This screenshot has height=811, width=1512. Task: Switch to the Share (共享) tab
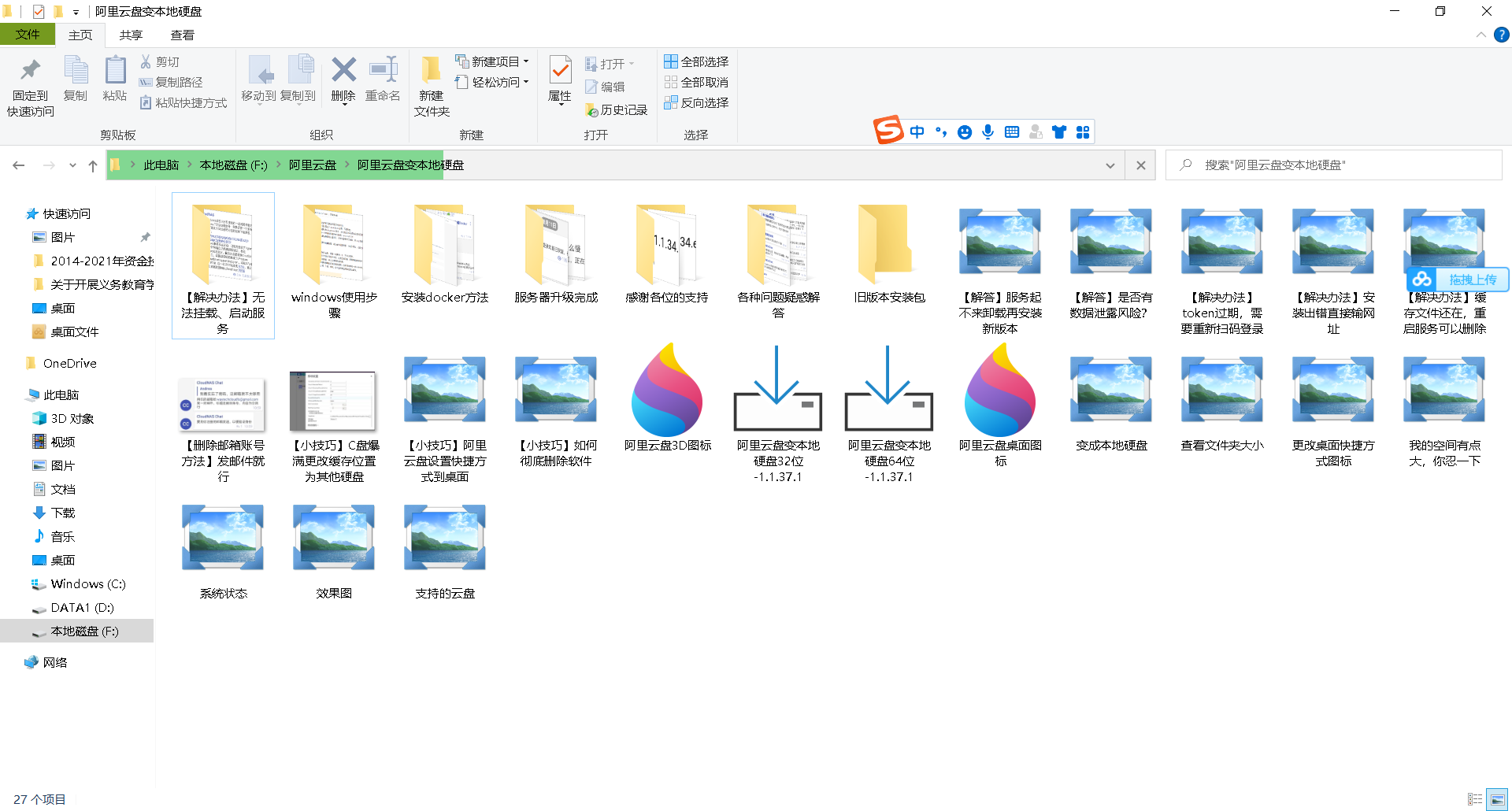click(131, 35)
